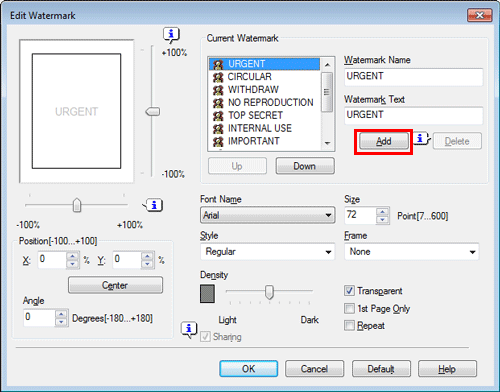
Task: Click the info icon between Add and Delete
Action: (x=422, y=138)
